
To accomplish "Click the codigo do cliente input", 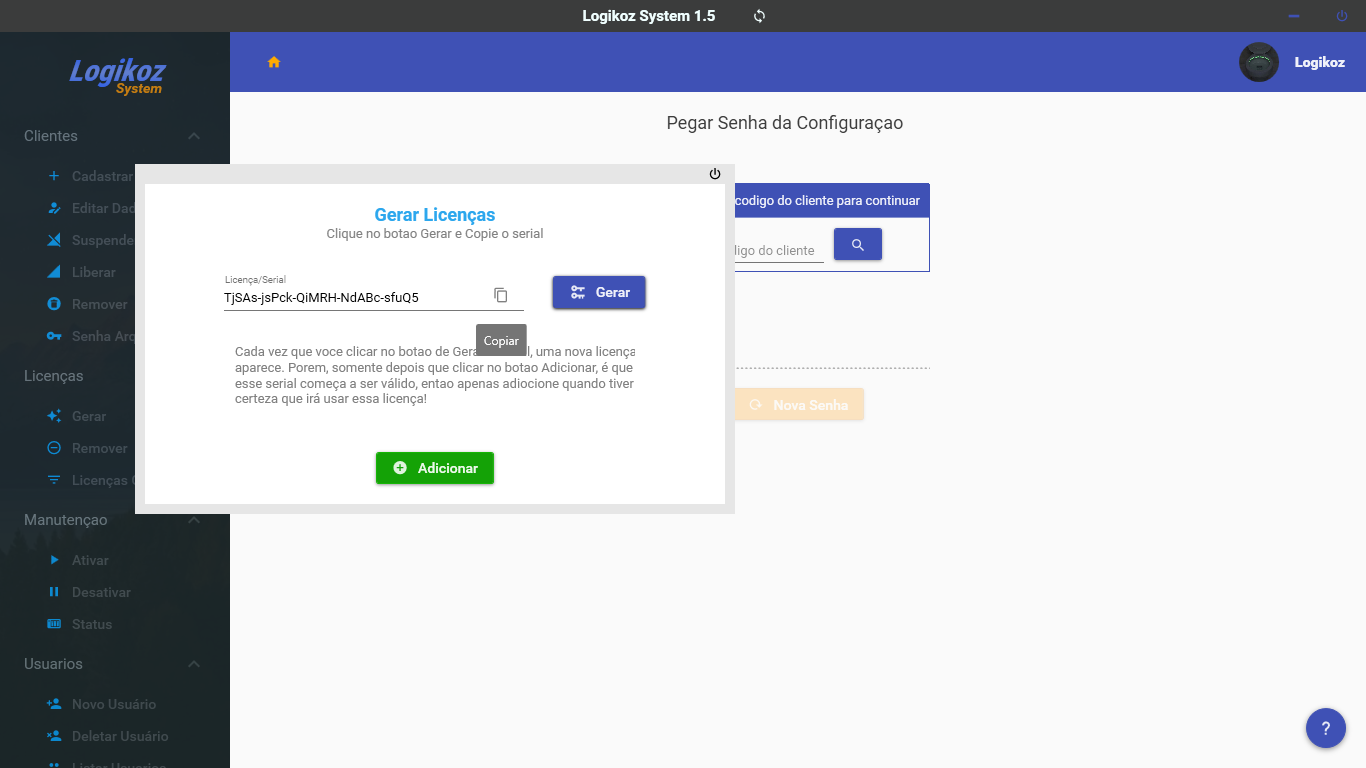I will point(779,250).
